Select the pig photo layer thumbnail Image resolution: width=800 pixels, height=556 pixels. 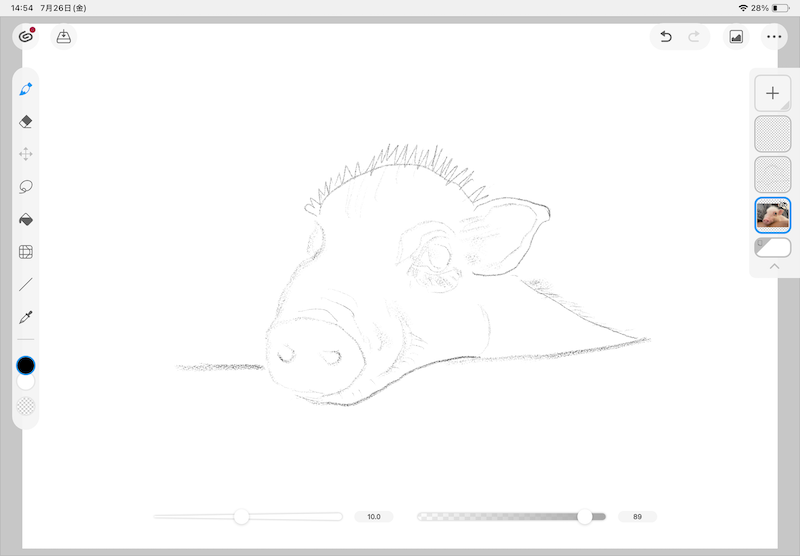(772, 215)
